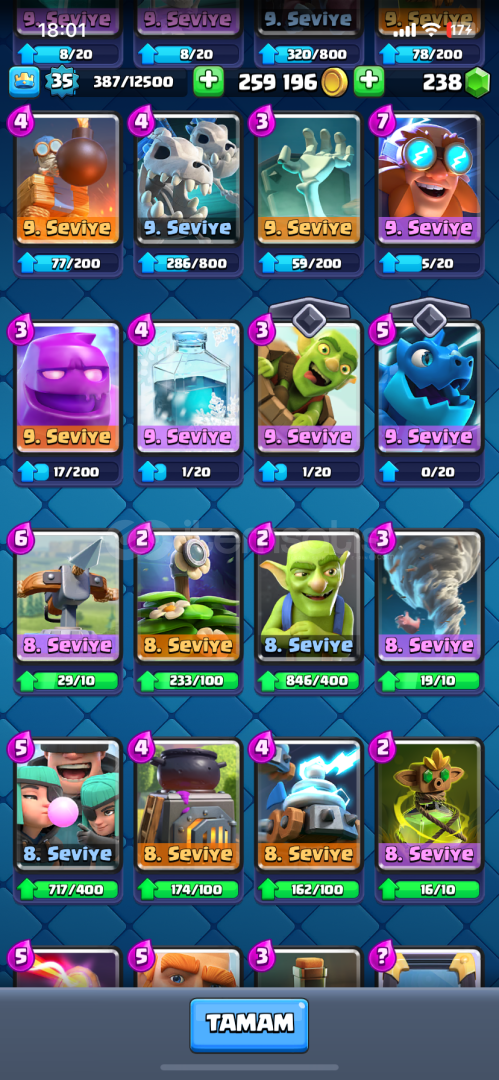499x1080 pixels.
Task: Select the purple Elixir Golem card
Action: 68,388
